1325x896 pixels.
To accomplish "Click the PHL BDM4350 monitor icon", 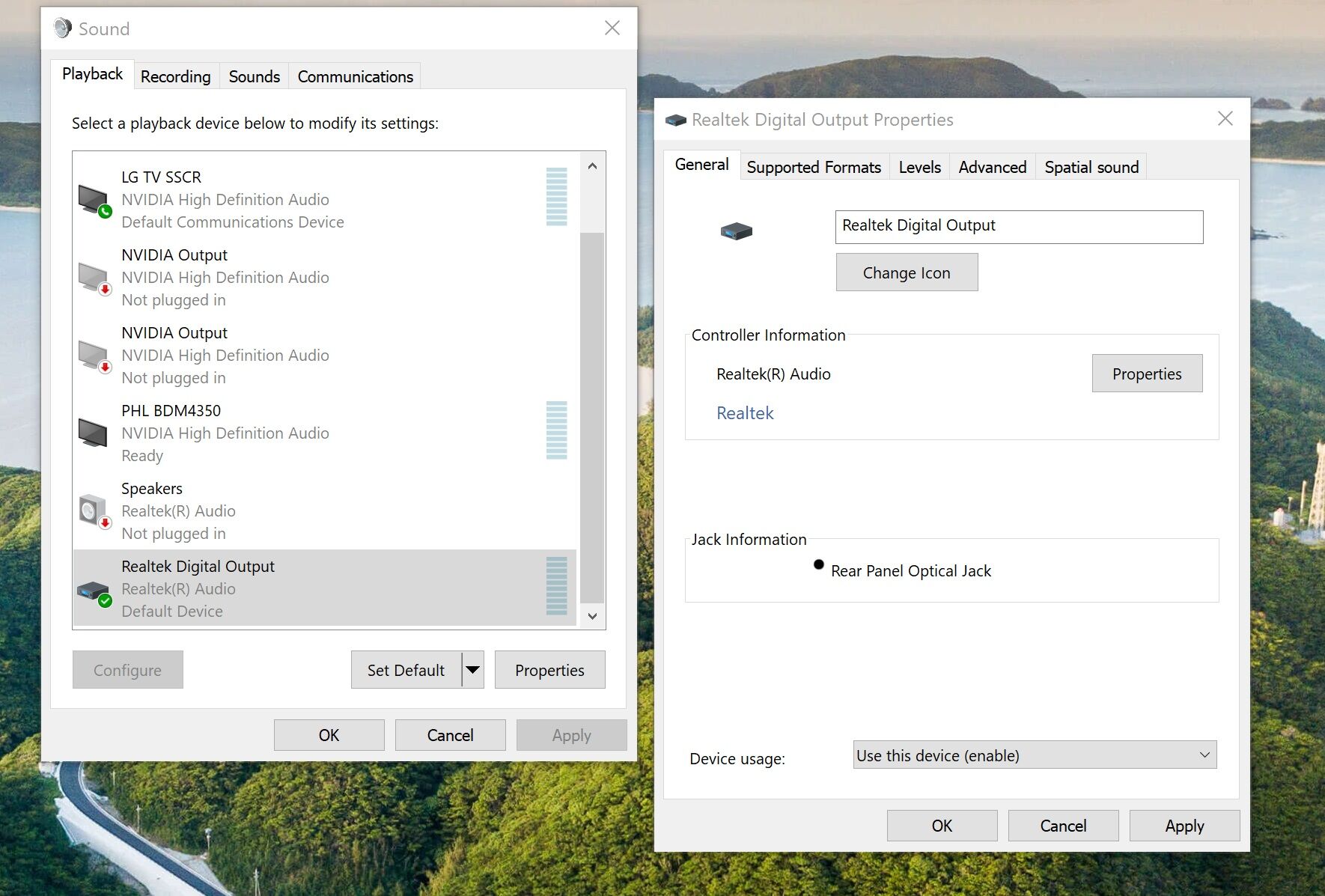I will [x=93, y=433].
